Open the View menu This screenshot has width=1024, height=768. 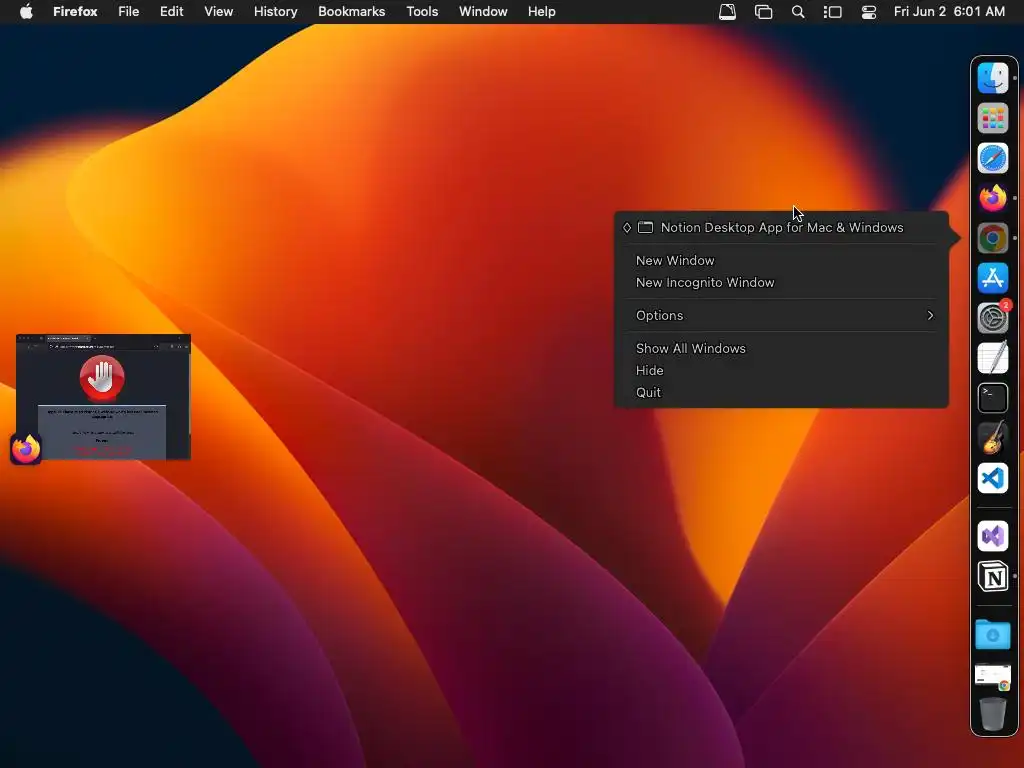point(218,12)
